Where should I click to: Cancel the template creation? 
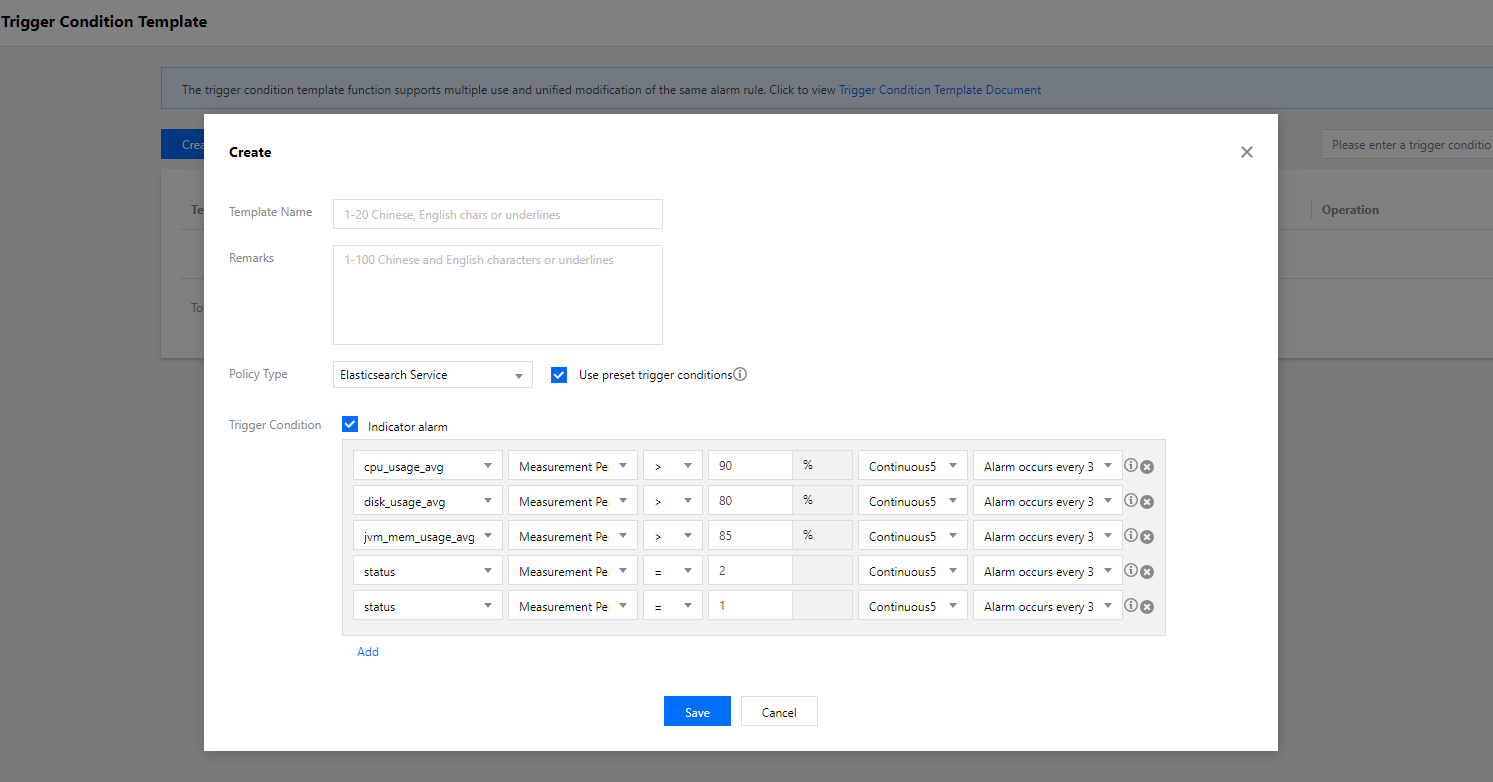779,712
